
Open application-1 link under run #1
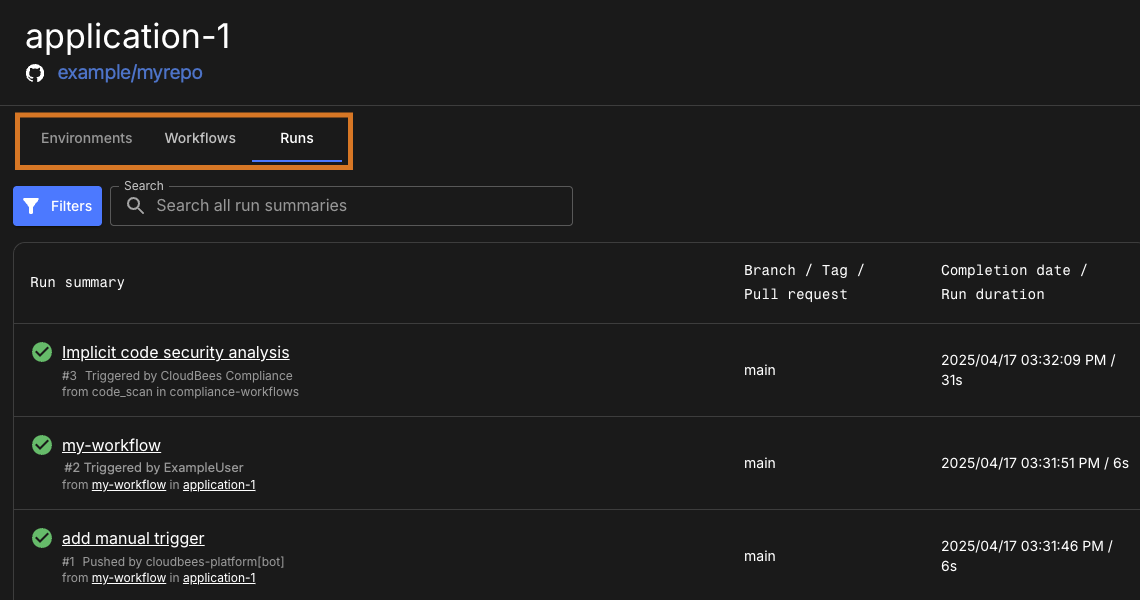(x=219, y=577)
